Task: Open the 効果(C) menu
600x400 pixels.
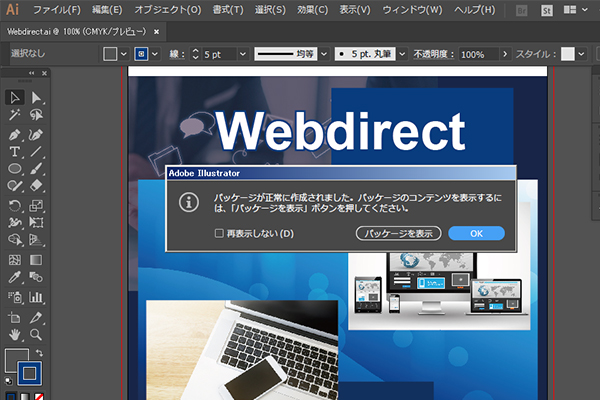Action: (x=313, y=10)
